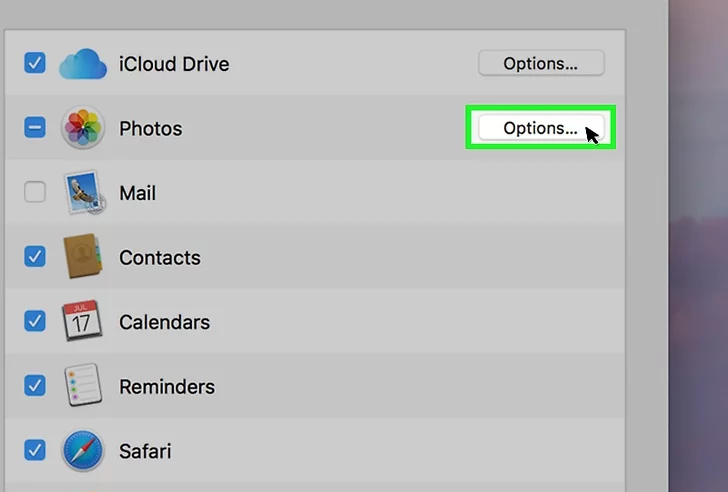Click the Safari compass icon

click(83, 451)
